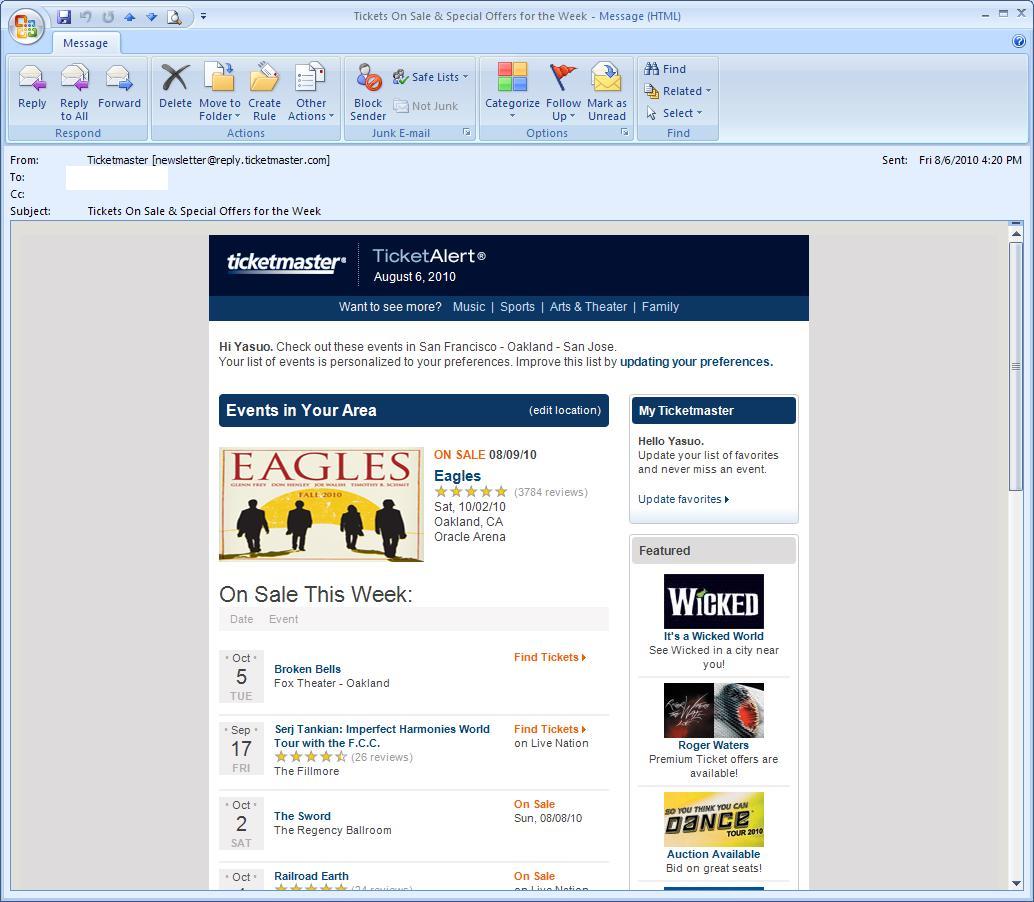Open Junk E-mail options dialog launcher
The height and width of the screenshot is (902, 1034).
467,133
